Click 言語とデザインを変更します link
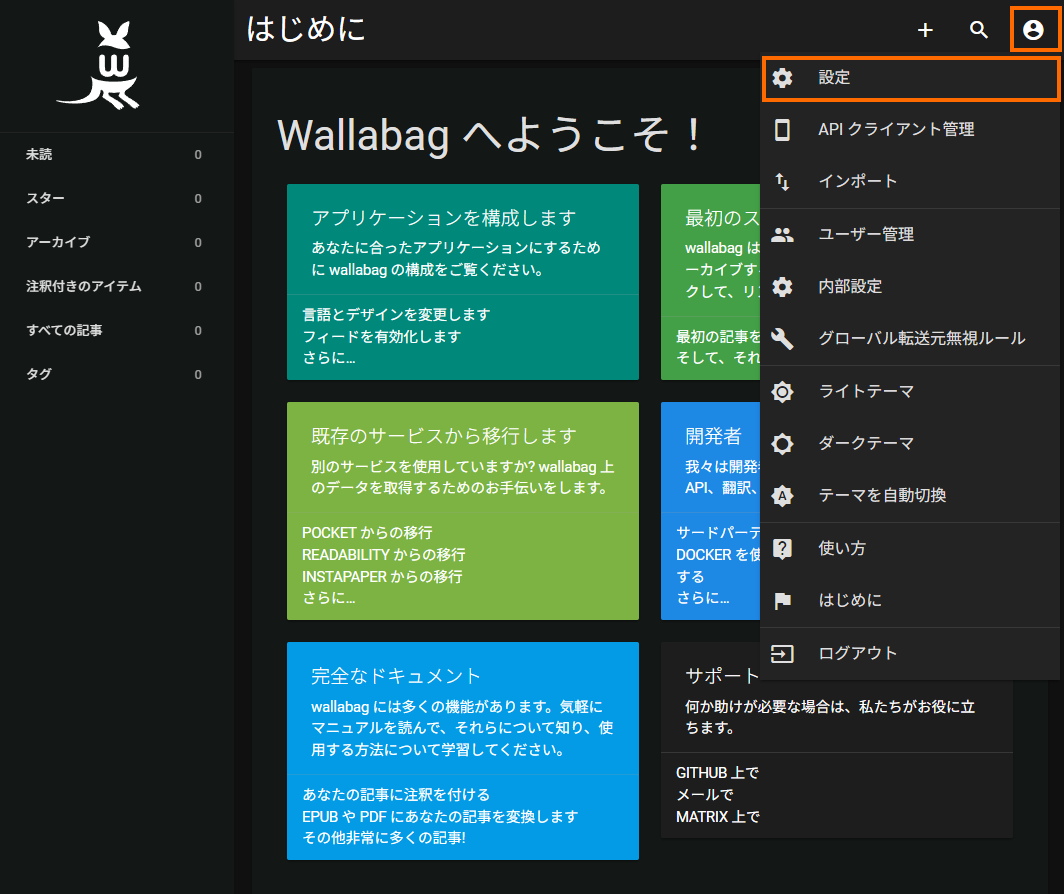The height and width of the screenshot is (894, 1064). (x=396, y=315)
